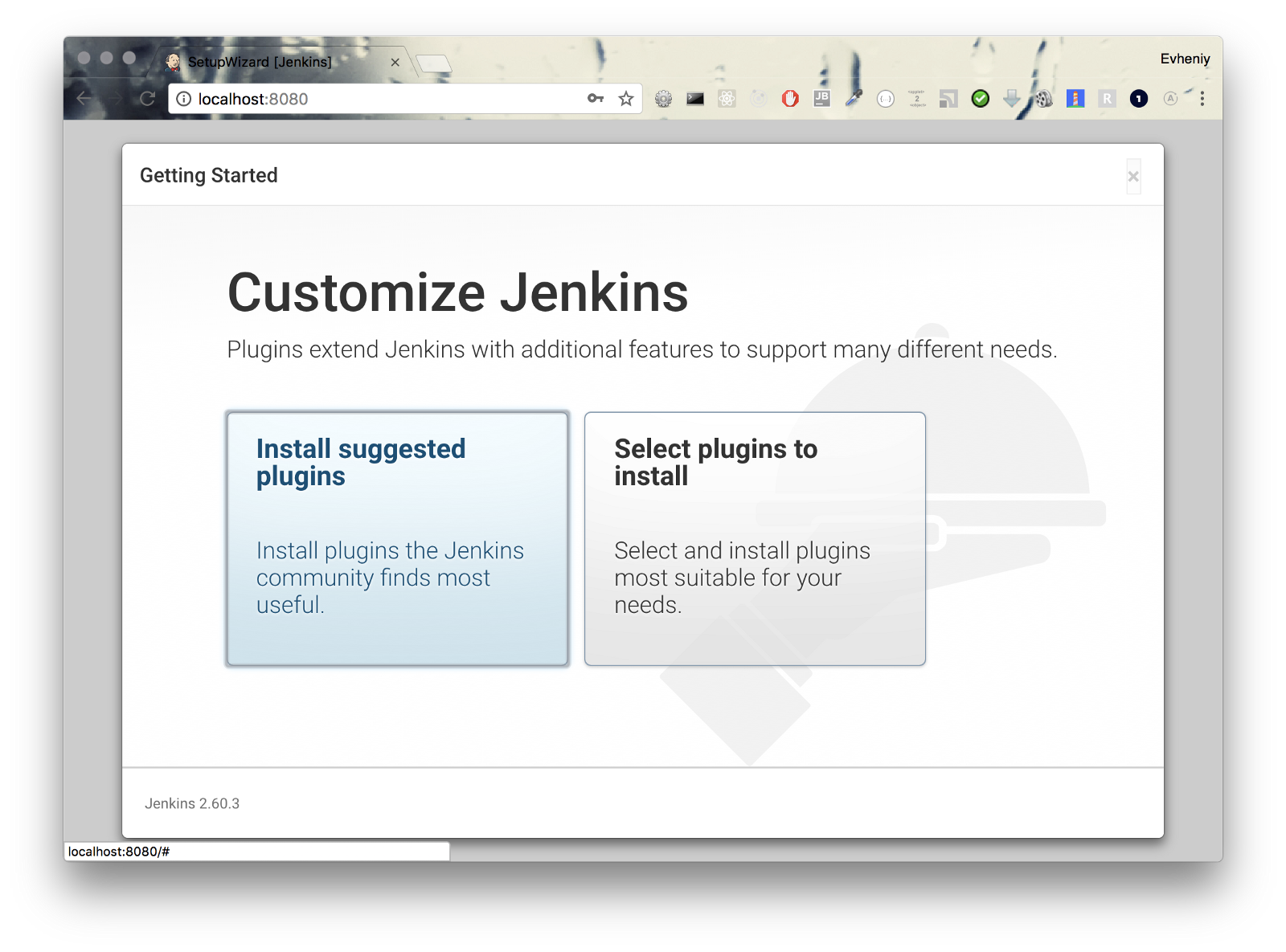
Task: Reload the Jenkins setup page
Action: [147, 99]
